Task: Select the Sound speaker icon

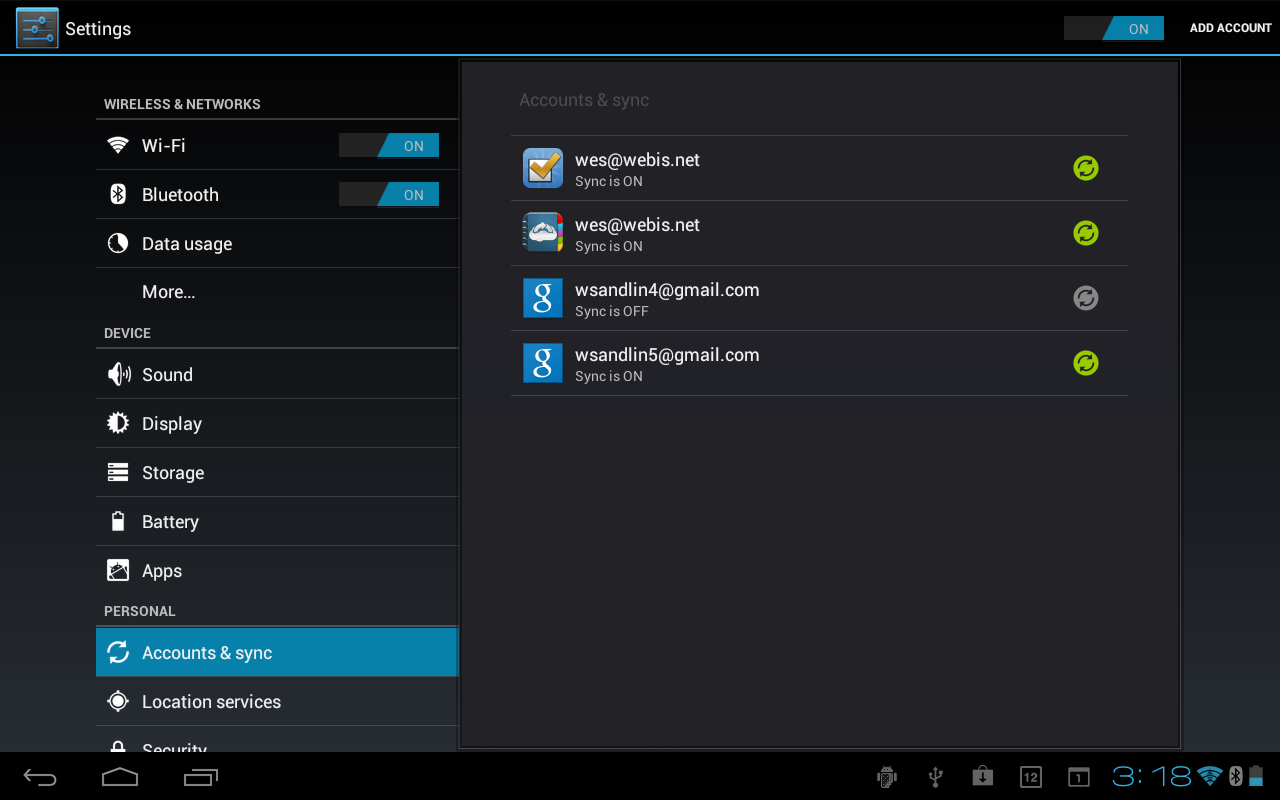Action: click(118, 374)
